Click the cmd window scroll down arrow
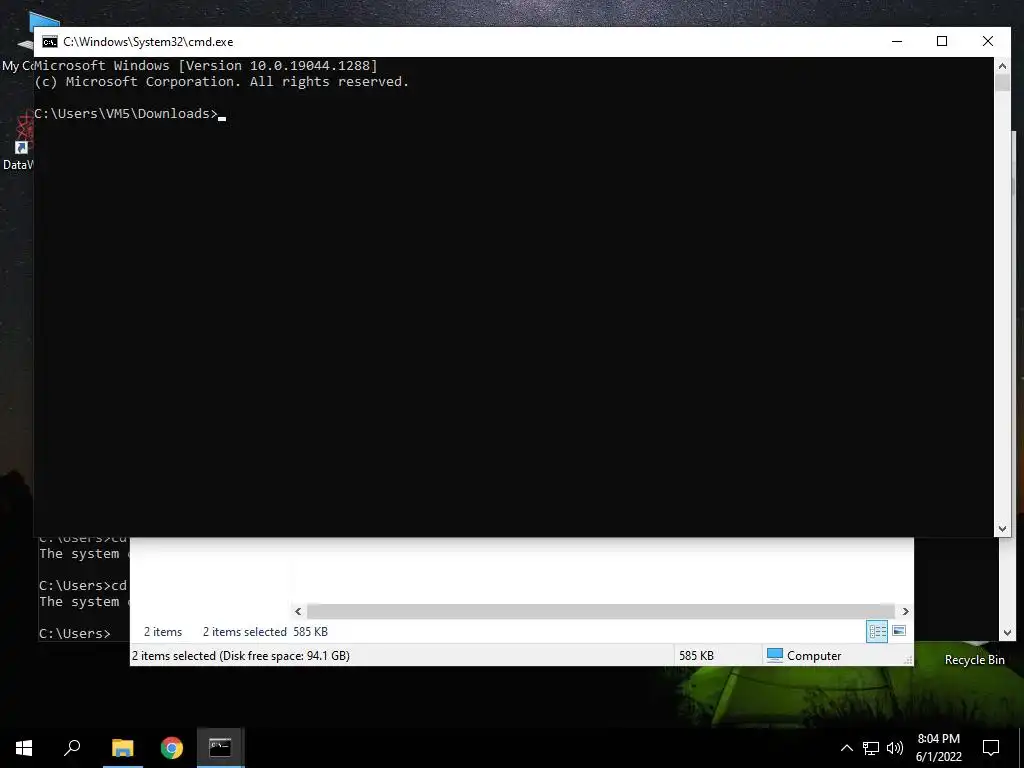1024x768 pixels. [1002, 528]
